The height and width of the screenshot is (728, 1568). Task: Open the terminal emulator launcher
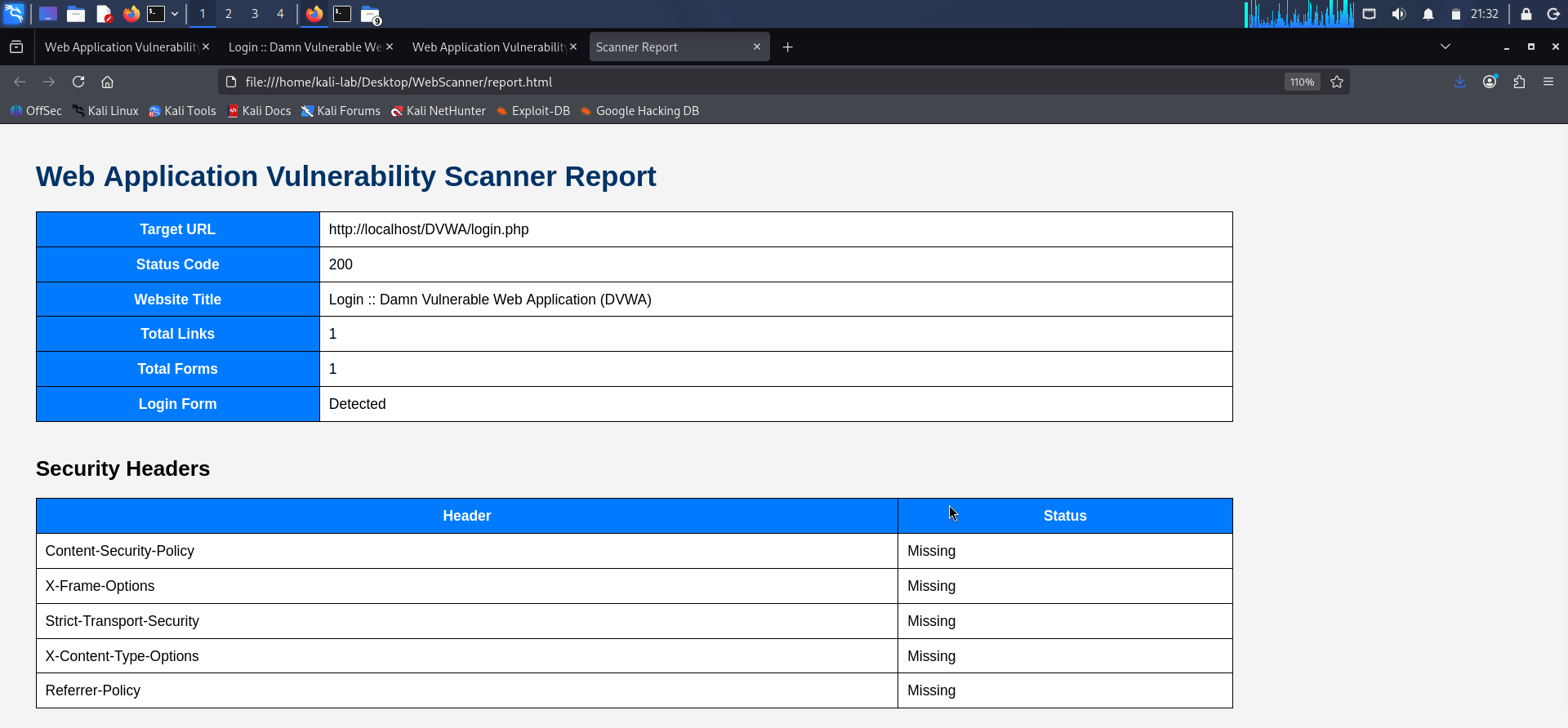tap(156, 14)
